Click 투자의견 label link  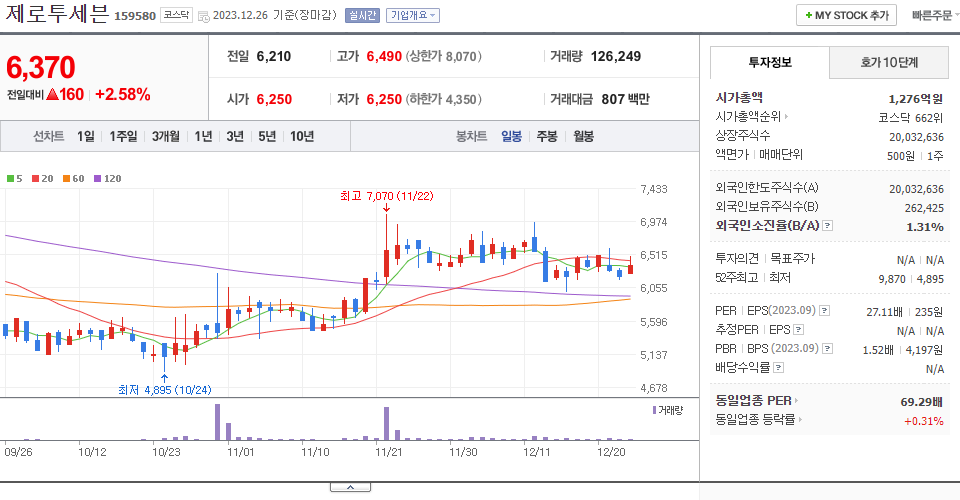tap(737, 259)
